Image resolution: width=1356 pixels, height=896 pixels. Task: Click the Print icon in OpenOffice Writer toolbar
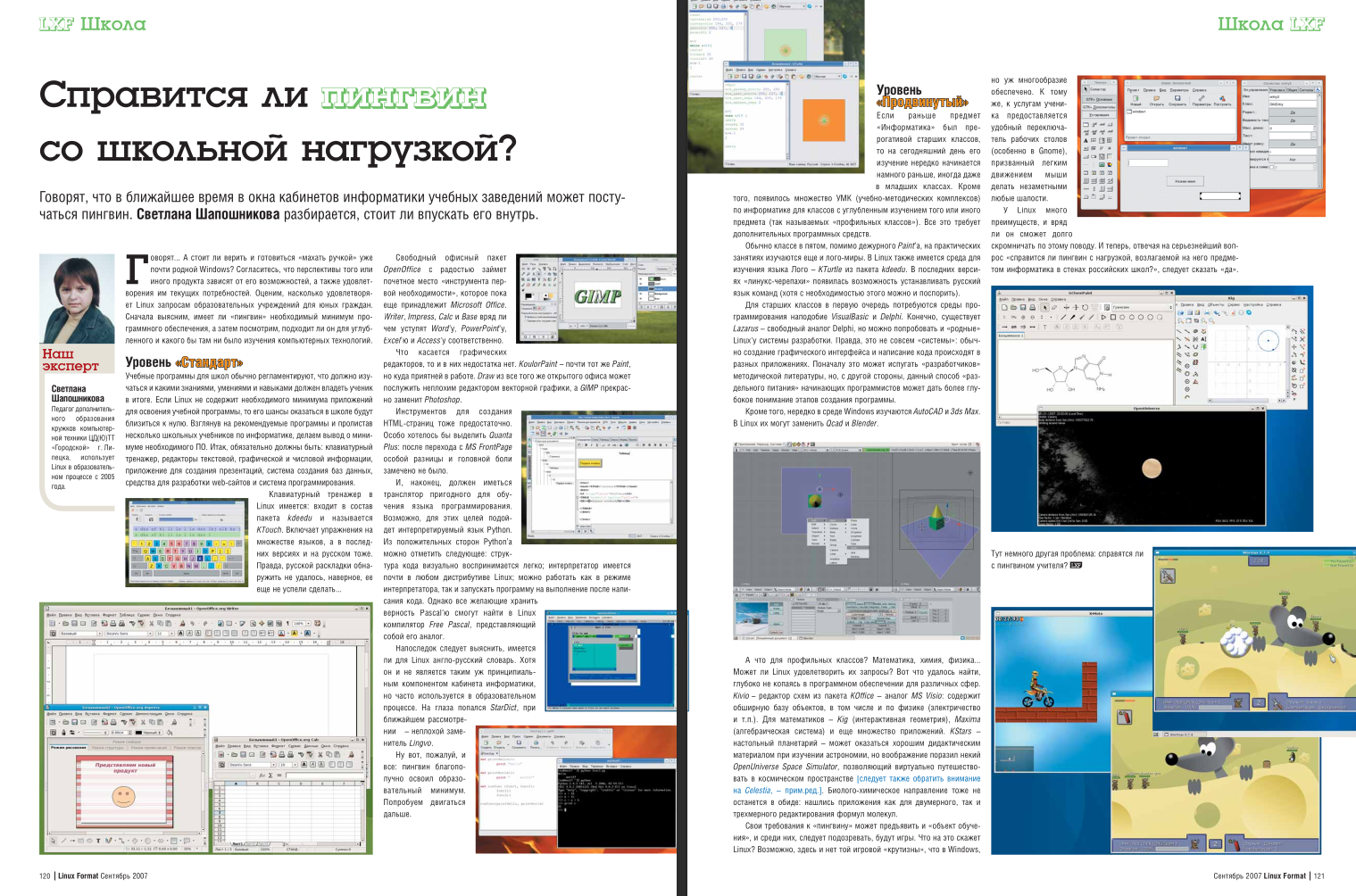(x=112, y=624)
